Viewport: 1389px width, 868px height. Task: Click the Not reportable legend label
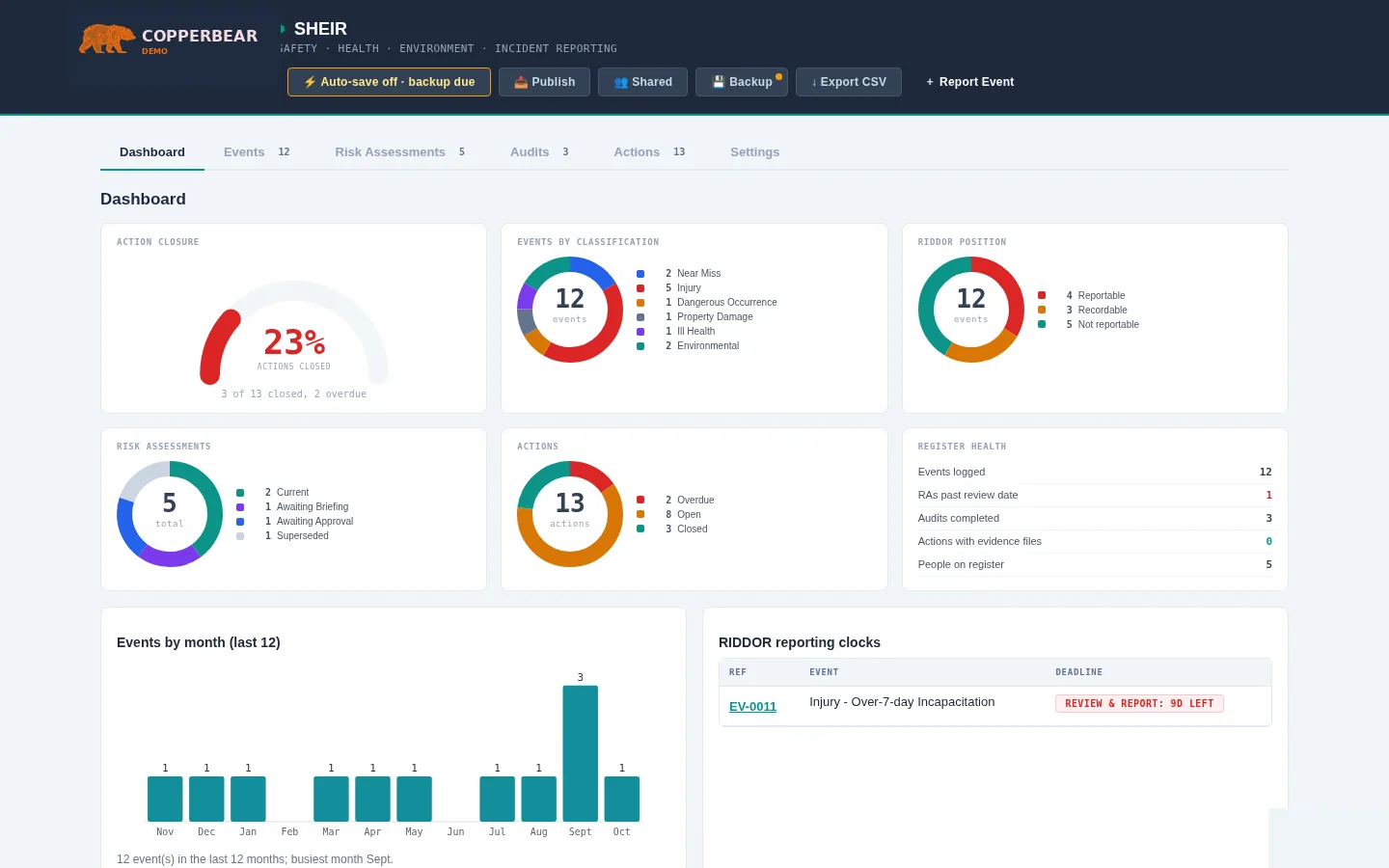pos(1108,325)
